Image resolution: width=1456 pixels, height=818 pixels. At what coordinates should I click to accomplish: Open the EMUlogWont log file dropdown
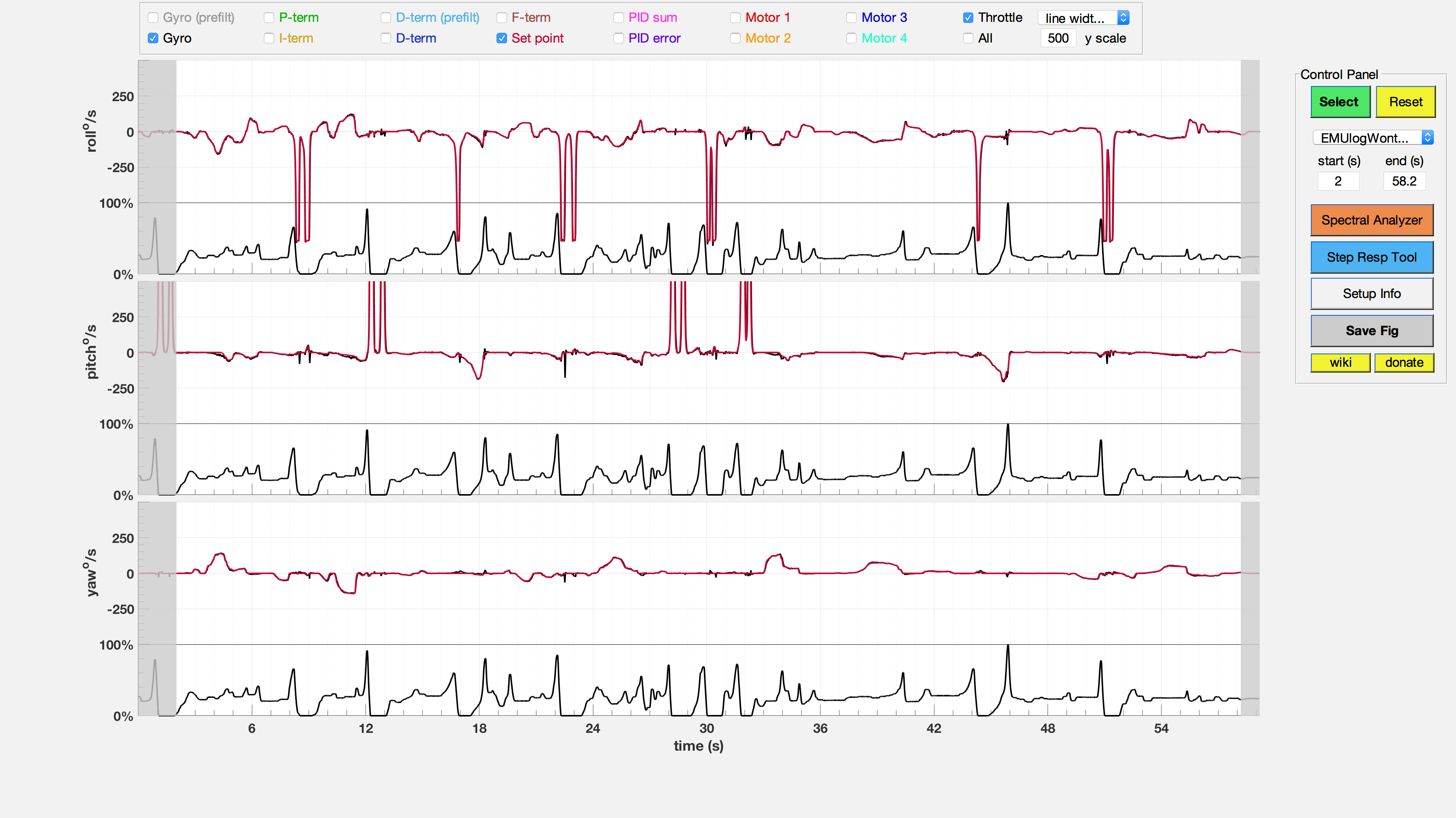[1372, 138]
